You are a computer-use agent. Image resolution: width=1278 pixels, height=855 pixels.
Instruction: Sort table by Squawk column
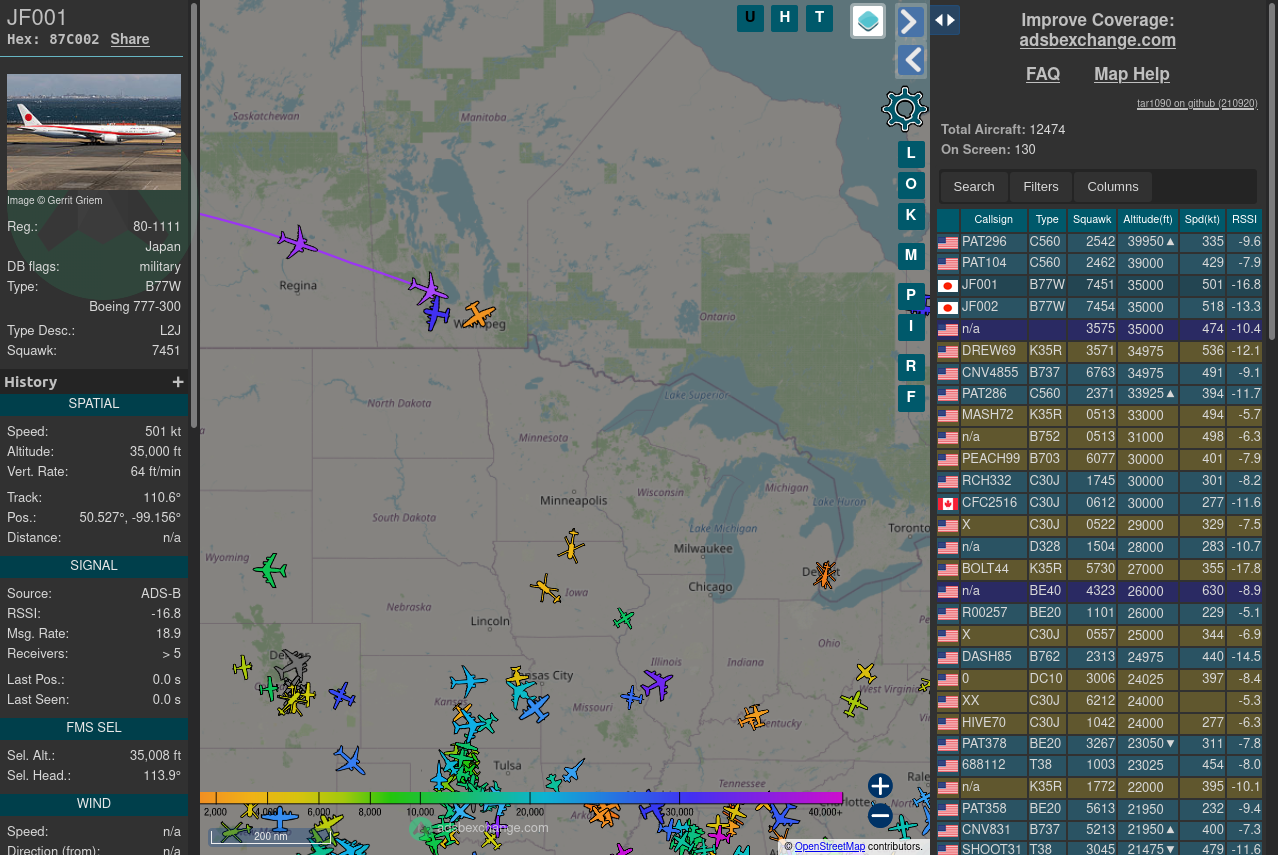pyautogui.click(x=1092, y=220)
